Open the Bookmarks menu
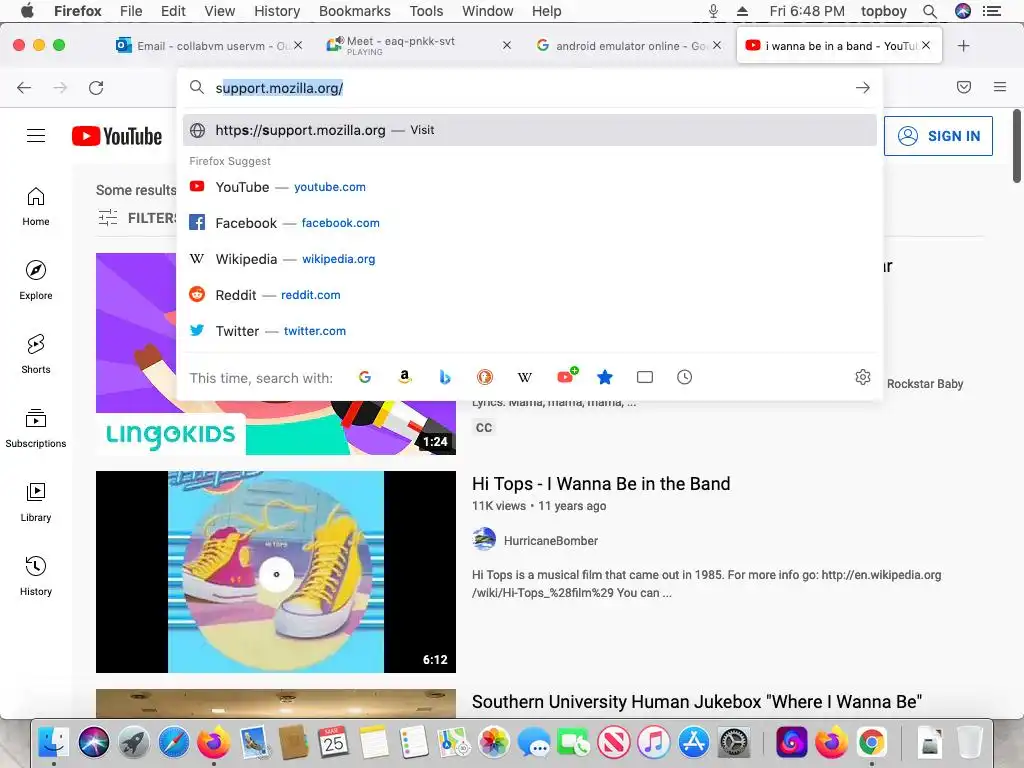 click(355, 11)
